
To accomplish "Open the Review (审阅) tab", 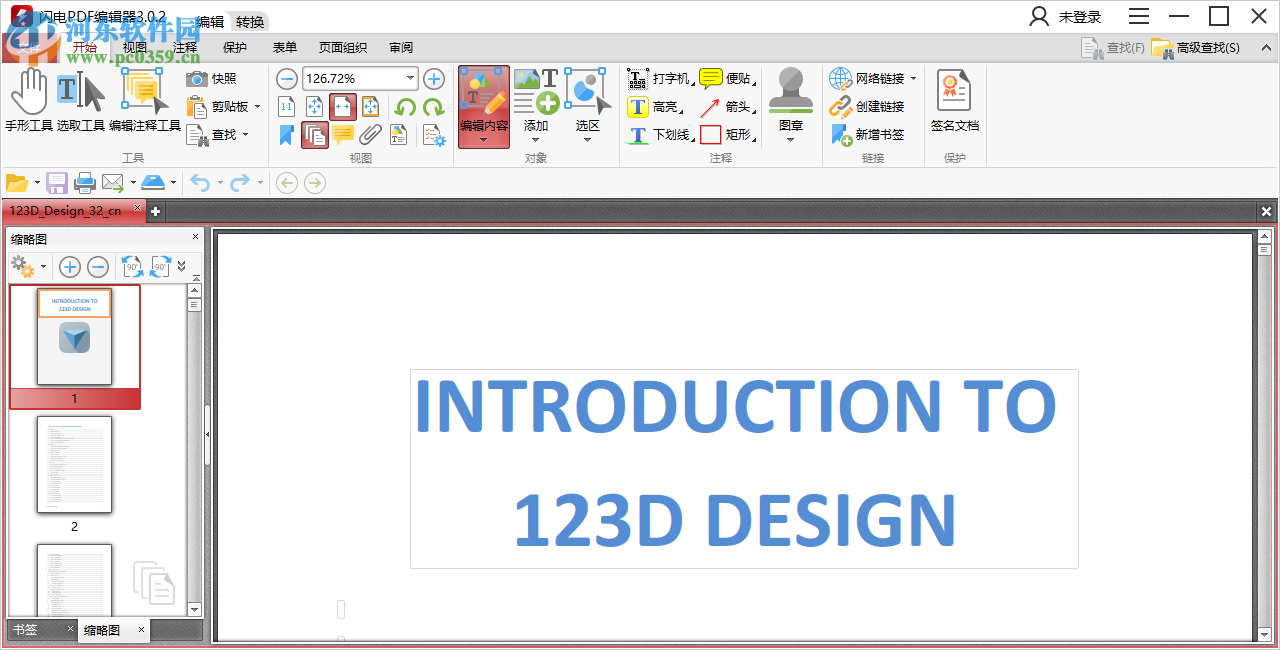I will (401, 47).
